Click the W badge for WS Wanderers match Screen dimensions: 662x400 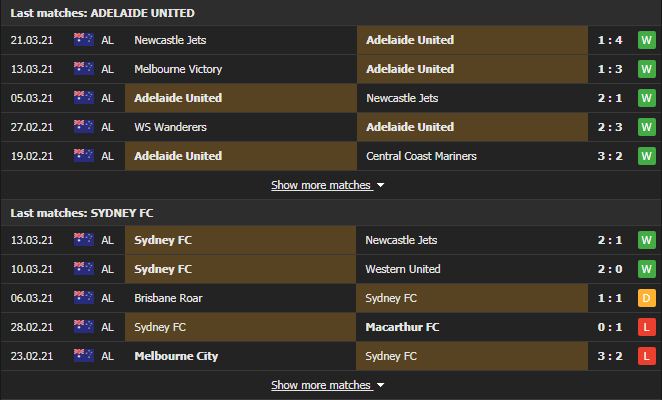646,127
